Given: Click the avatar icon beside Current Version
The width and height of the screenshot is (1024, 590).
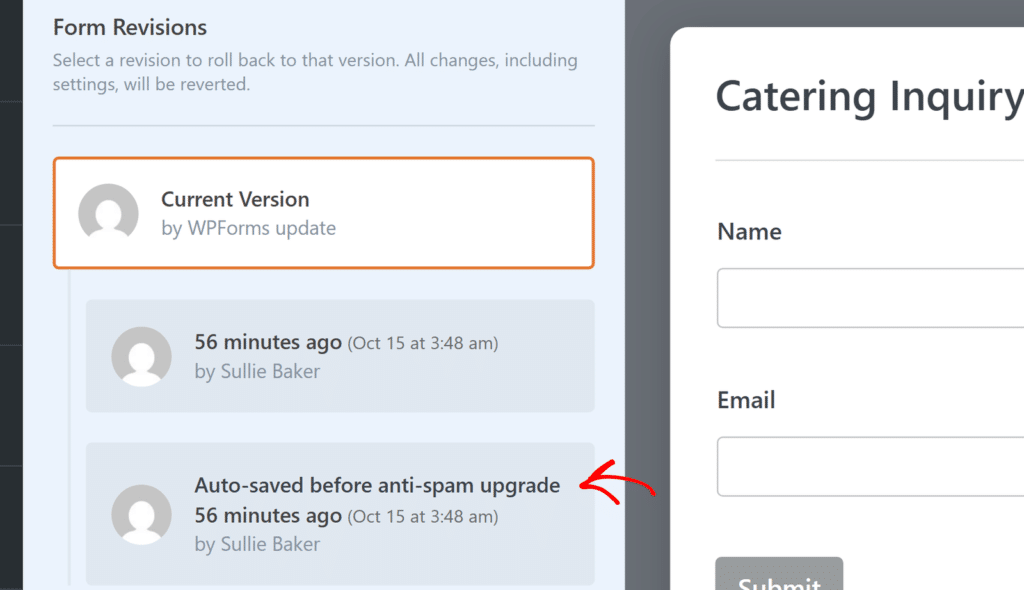Looking at the screenshot, I should [108, 213].
